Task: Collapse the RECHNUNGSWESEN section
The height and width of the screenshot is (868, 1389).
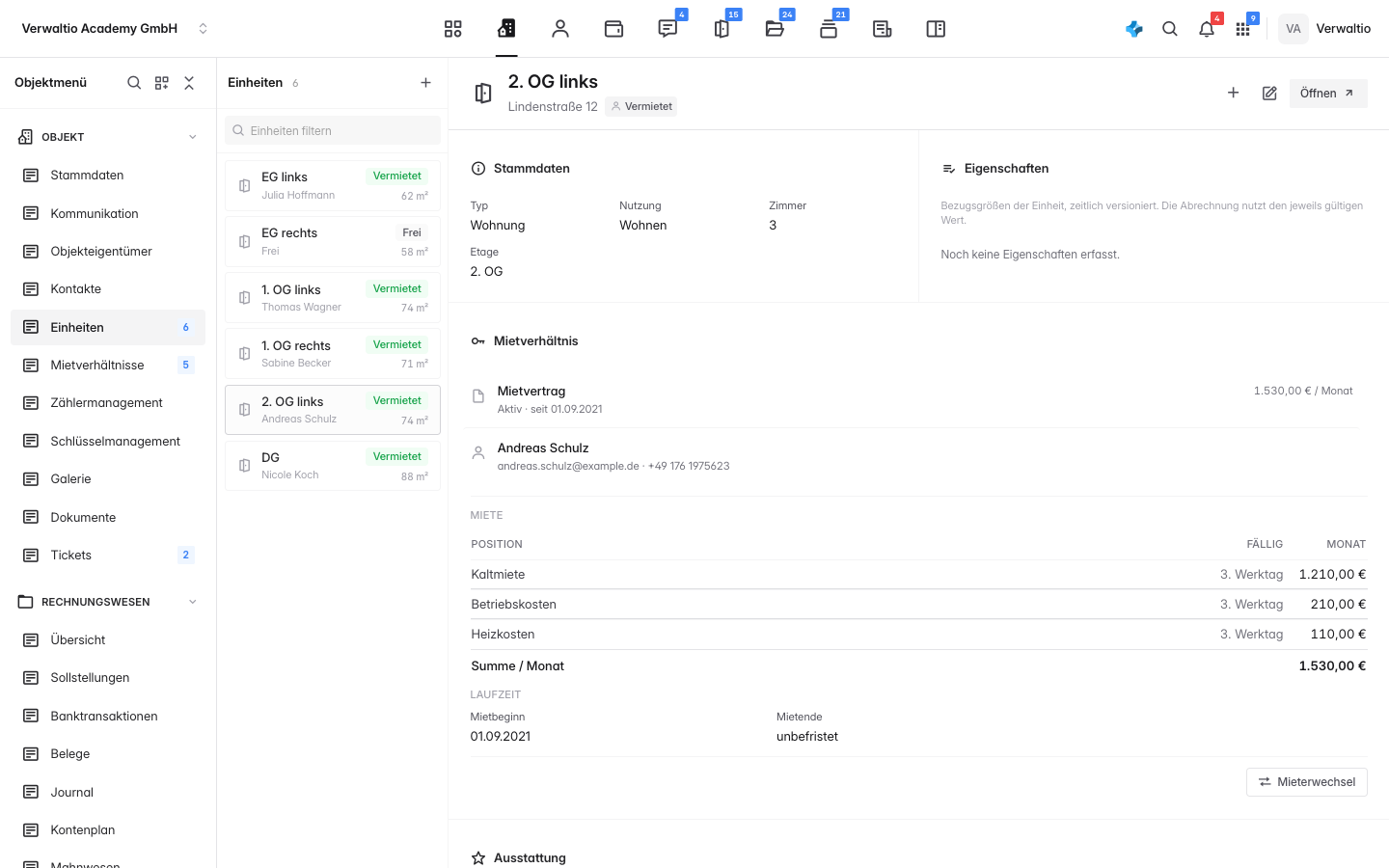Action: point(192,602)
